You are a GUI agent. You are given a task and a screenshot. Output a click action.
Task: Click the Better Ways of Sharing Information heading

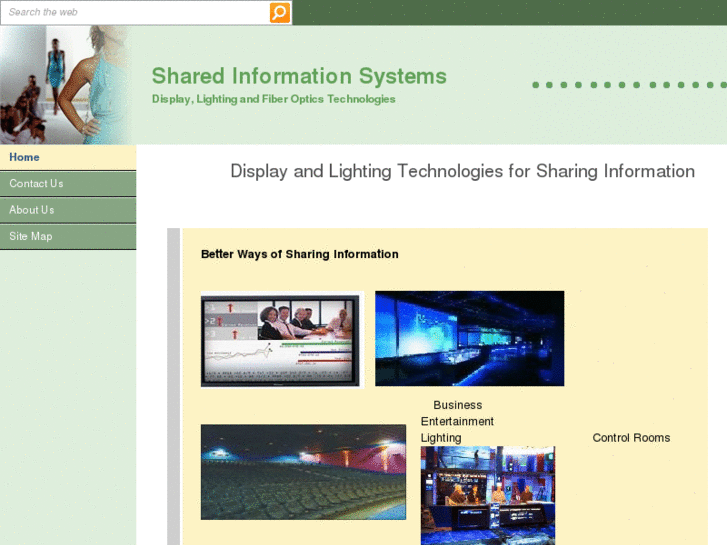pos(300,254)
